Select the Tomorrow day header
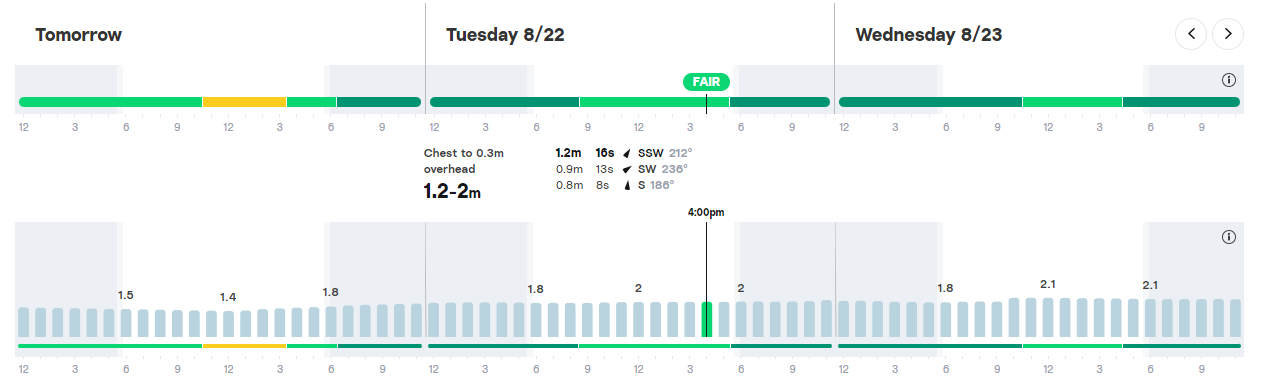1263x391 pixels. tap(79, 35)
